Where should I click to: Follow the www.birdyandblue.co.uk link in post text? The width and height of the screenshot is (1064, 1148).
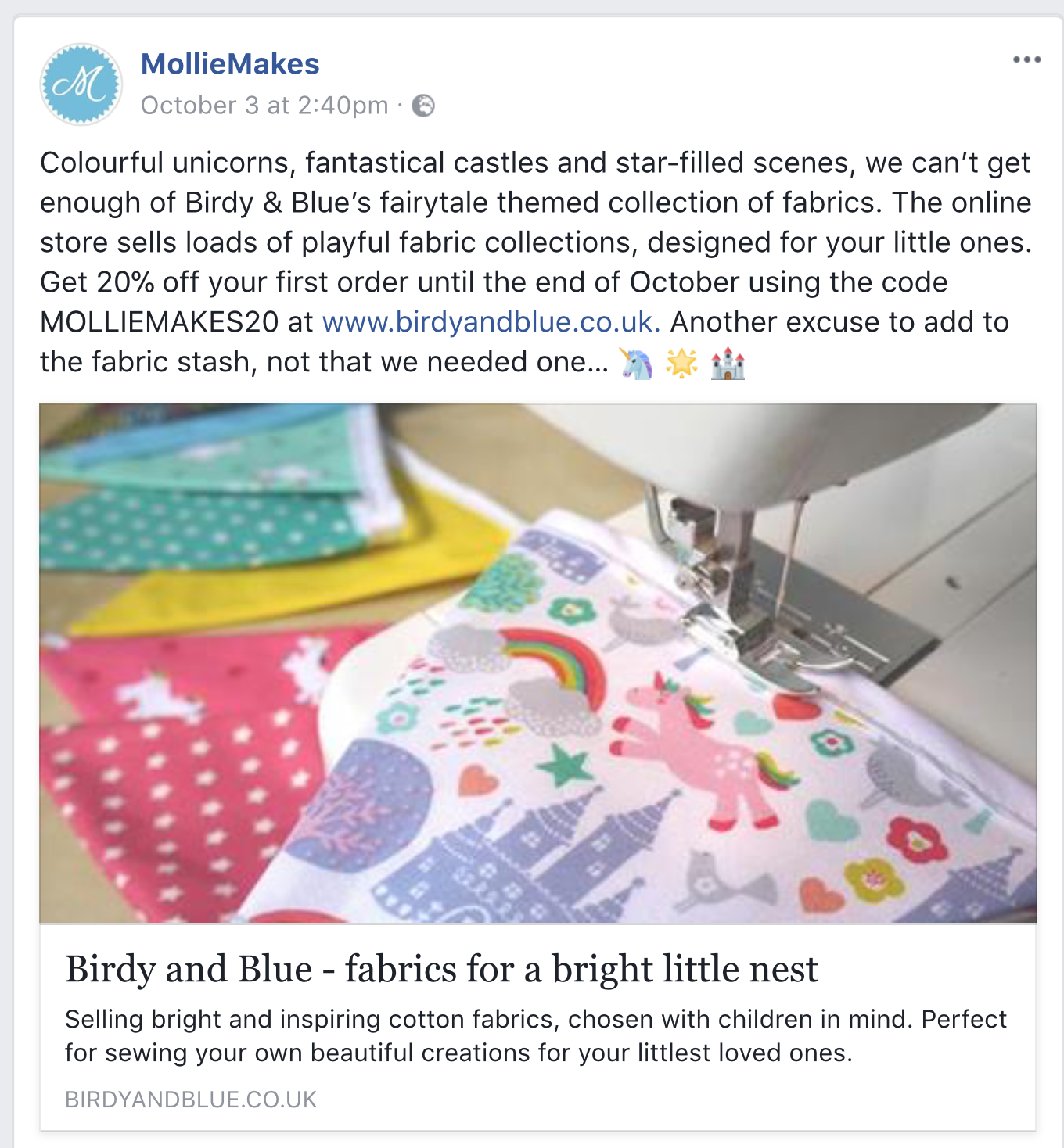pyautogui.click(x=491, y=322)
